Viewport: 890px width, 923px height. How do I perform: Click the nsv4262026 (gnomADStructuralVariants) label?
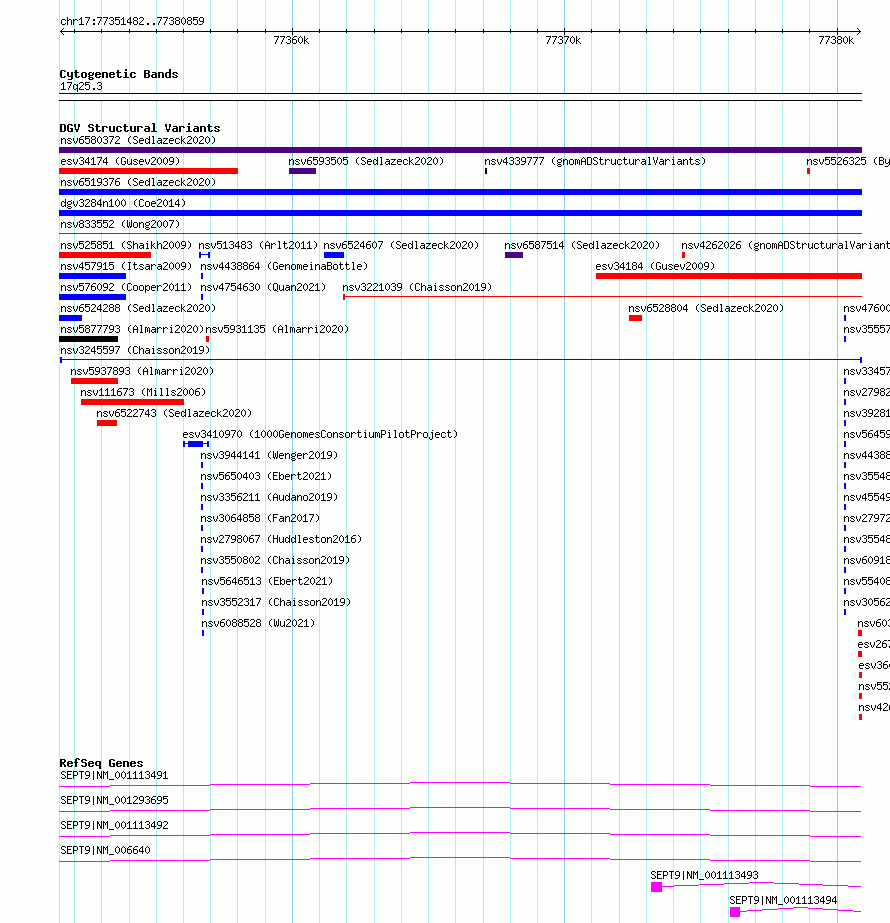[785, 245]
